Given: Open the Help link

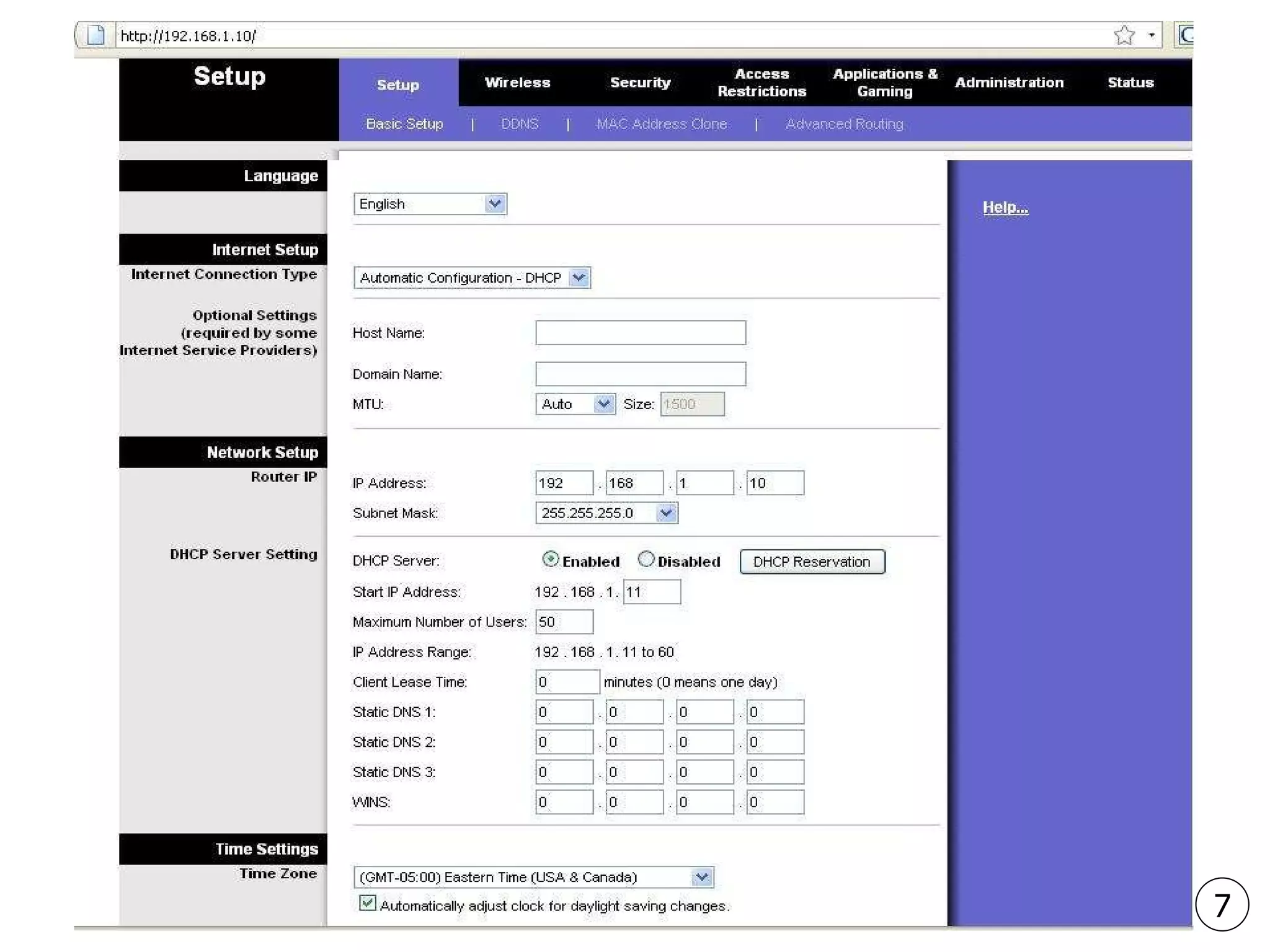Looking at the screenshot, I should [1005, 208].
